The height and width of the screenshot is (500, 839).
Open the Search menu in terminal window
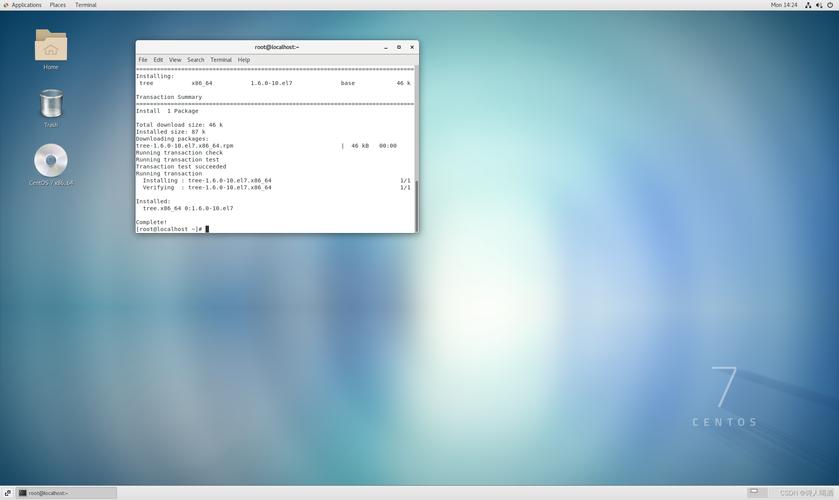pyautogui.click(x=195, y=60)
